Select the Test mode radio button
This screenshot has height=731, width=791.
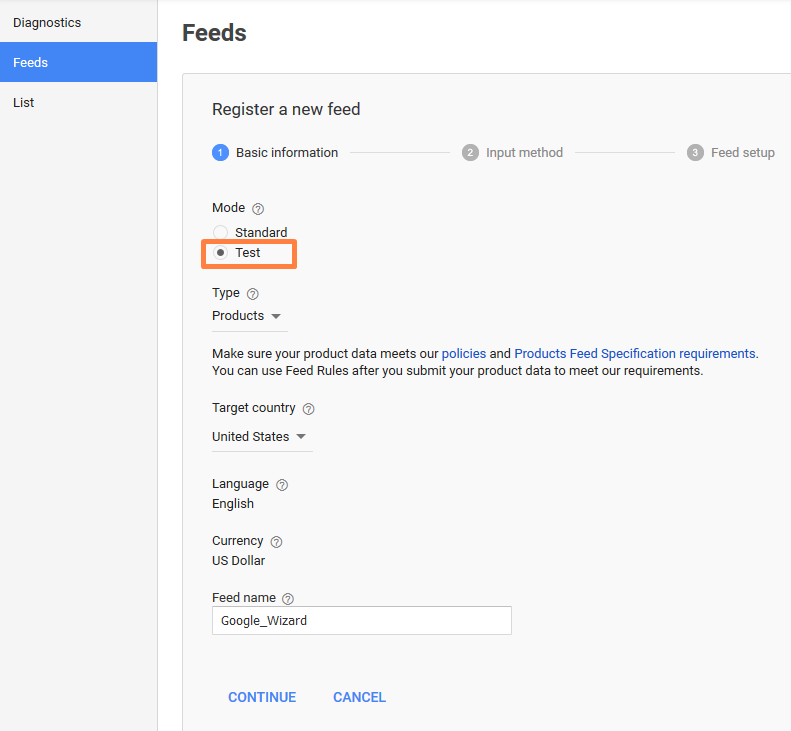tap(221, 253)
